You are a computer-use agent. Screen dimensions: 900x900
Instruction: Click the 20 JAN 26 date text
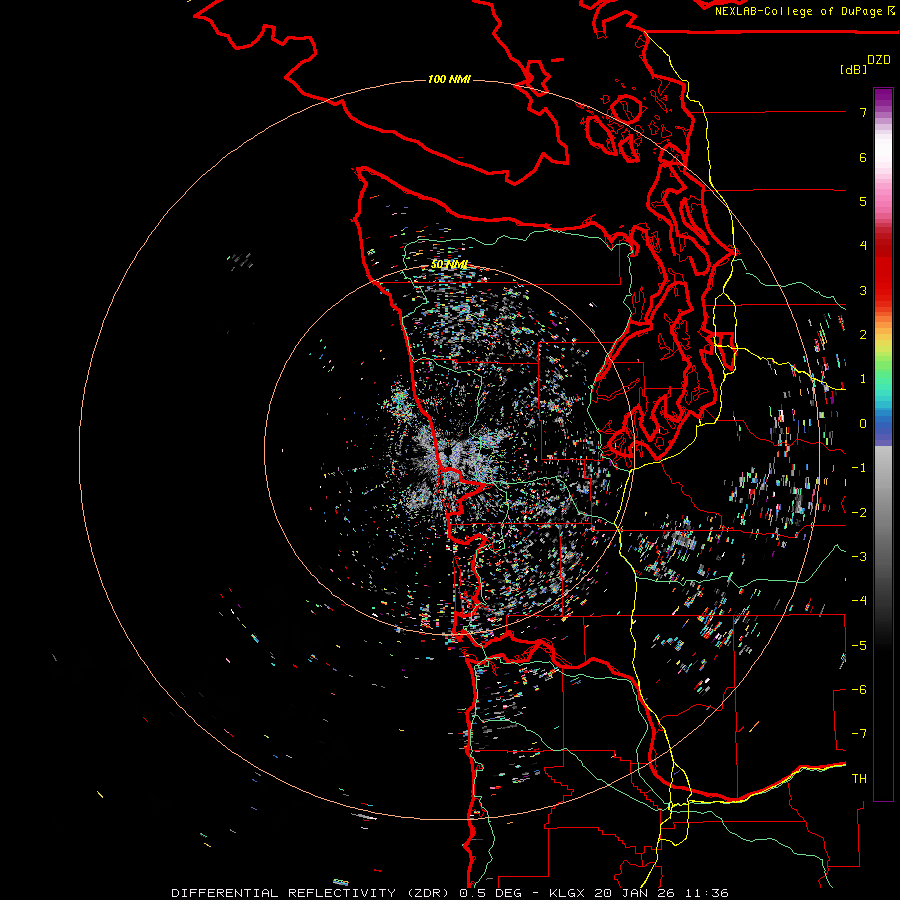634,893
